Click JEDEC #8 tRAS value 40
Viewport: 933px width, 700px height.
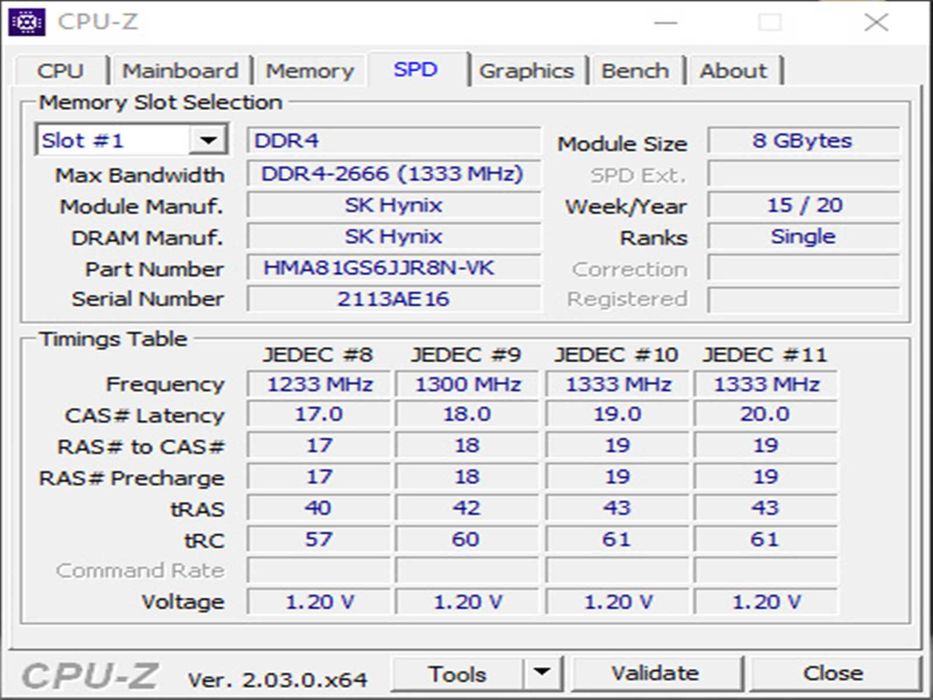pos(319,508)
